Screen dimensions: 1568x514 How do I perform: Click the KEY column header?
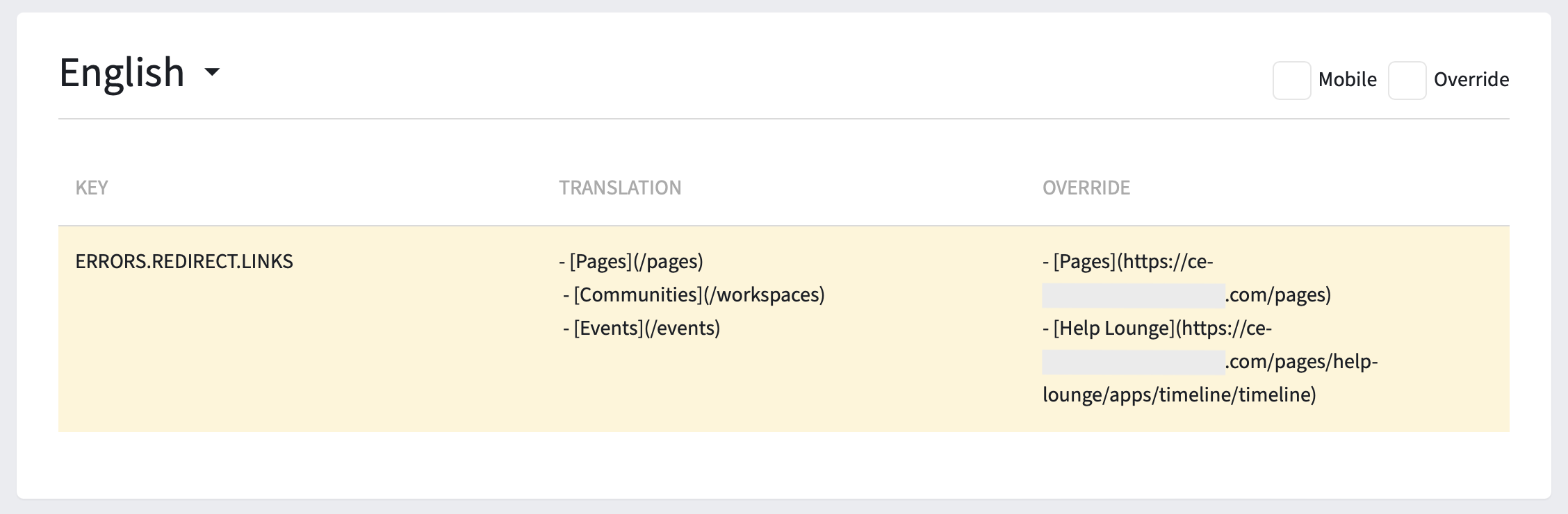click(x=92, y=188)
